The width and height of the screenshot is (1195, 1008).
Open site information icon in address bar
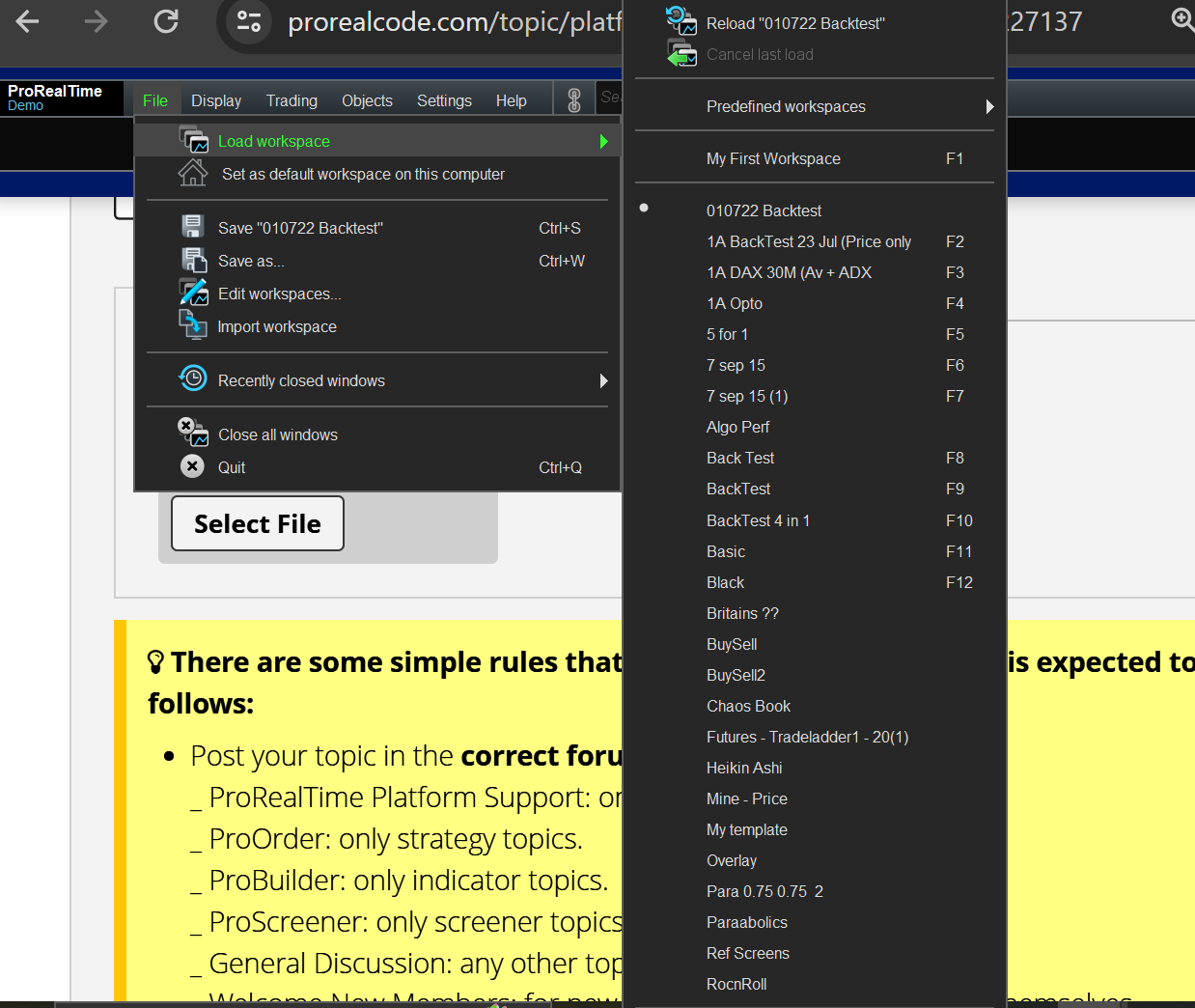point(249,21)
